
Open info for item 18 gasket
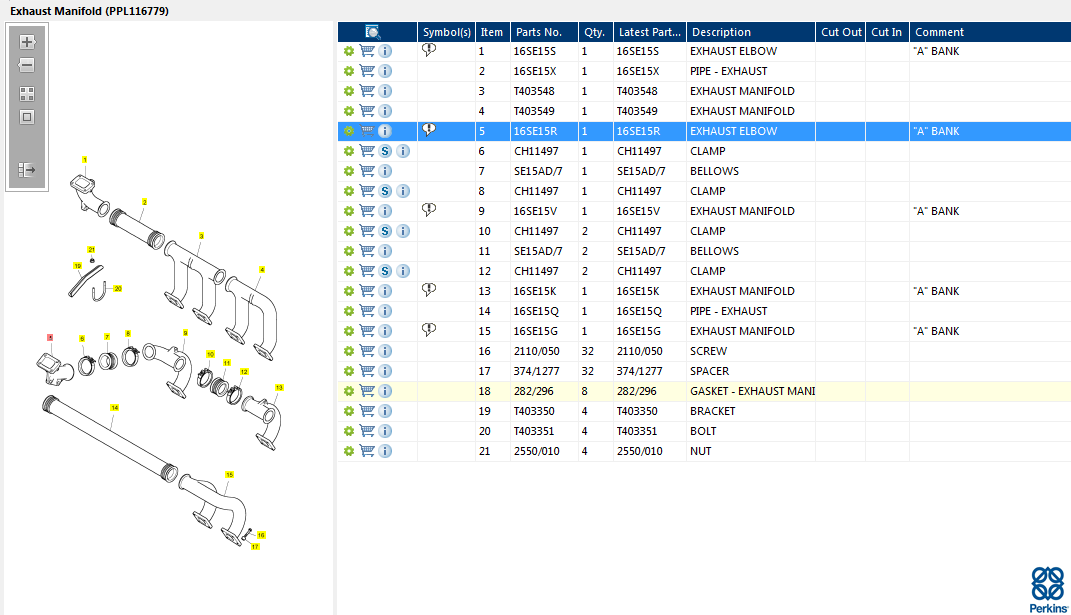point(385,391)
